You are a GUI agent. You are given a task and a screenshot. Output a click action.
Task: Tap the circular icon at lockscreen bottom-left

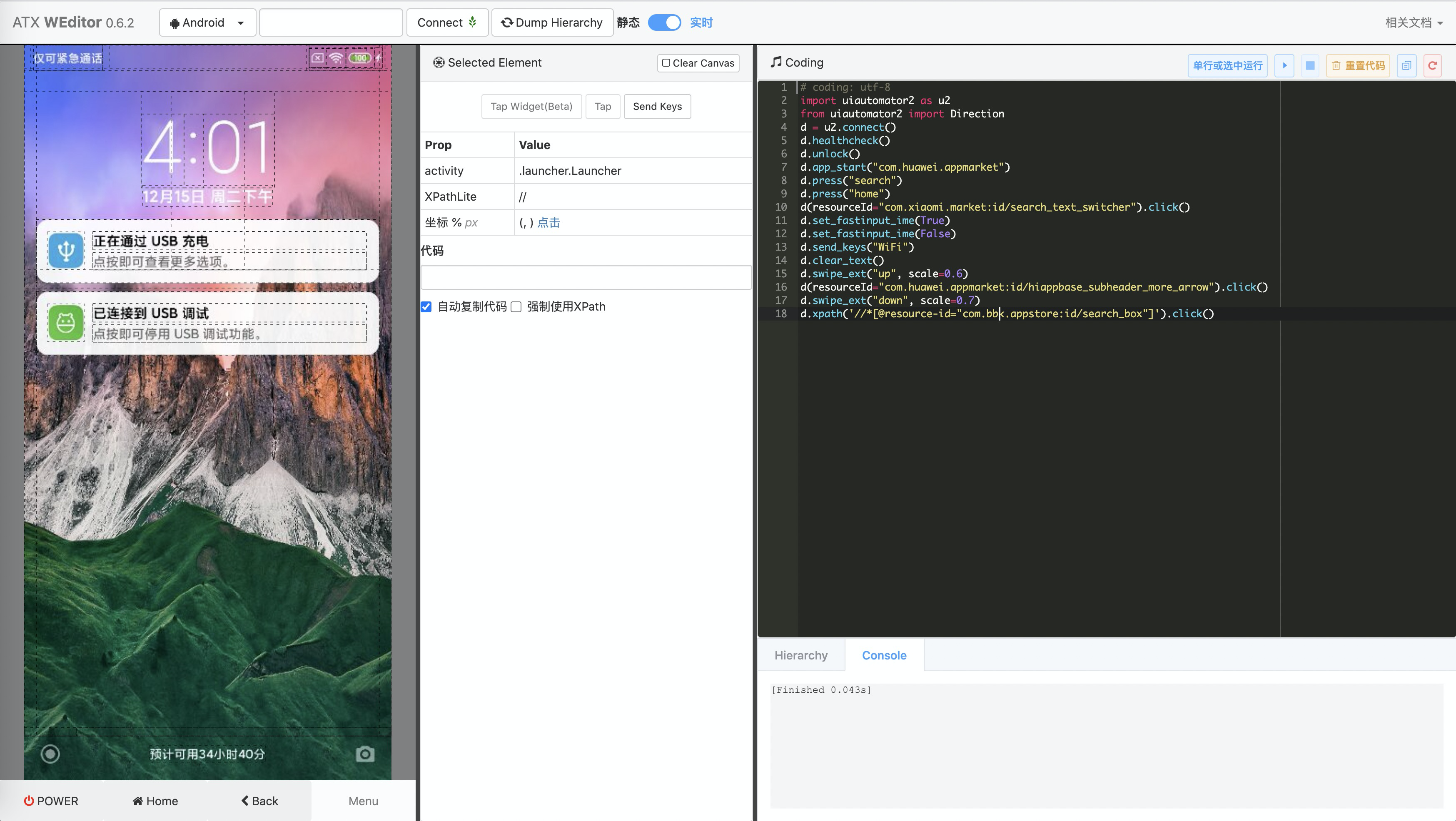(50, 754)
